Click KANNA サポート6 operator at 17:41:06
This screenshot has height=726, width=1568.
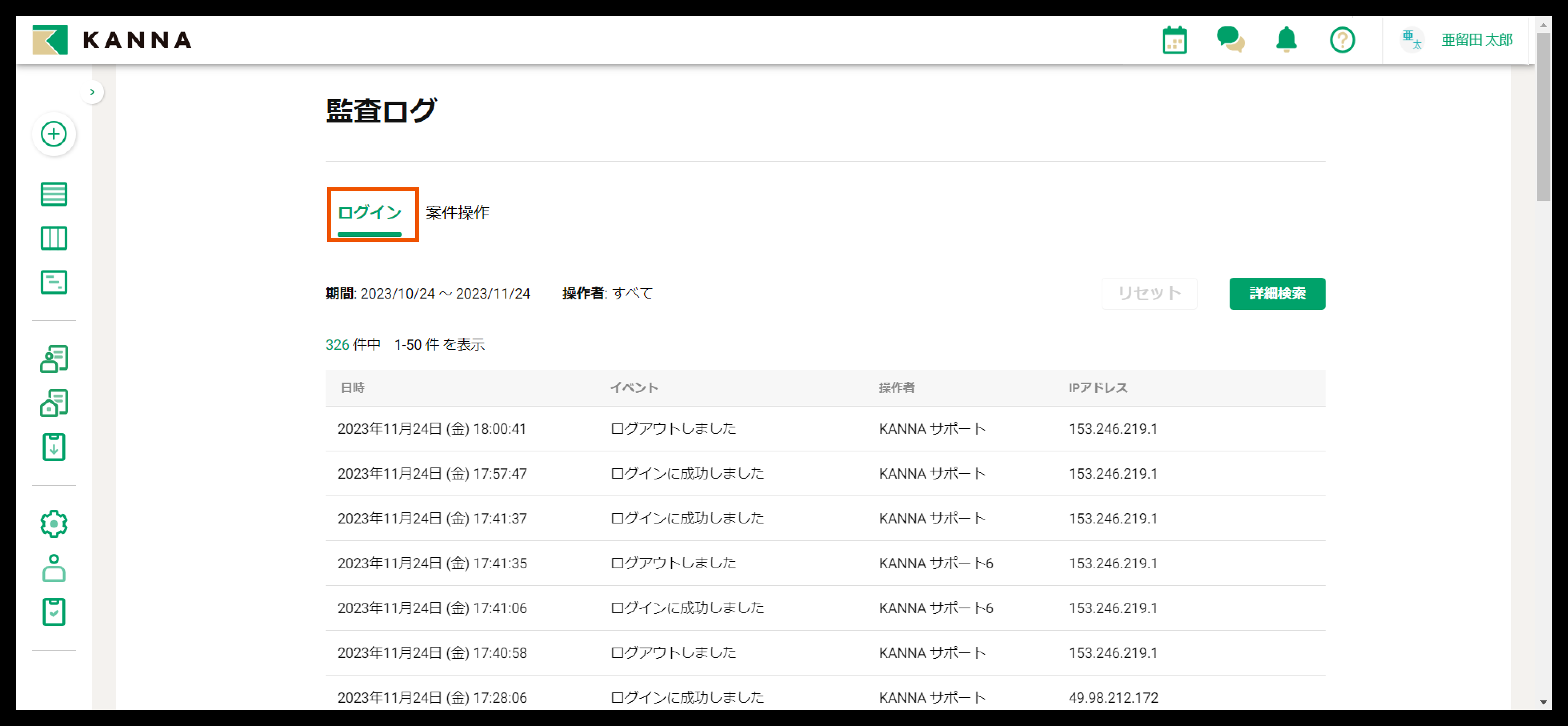[x=936, y=608]
